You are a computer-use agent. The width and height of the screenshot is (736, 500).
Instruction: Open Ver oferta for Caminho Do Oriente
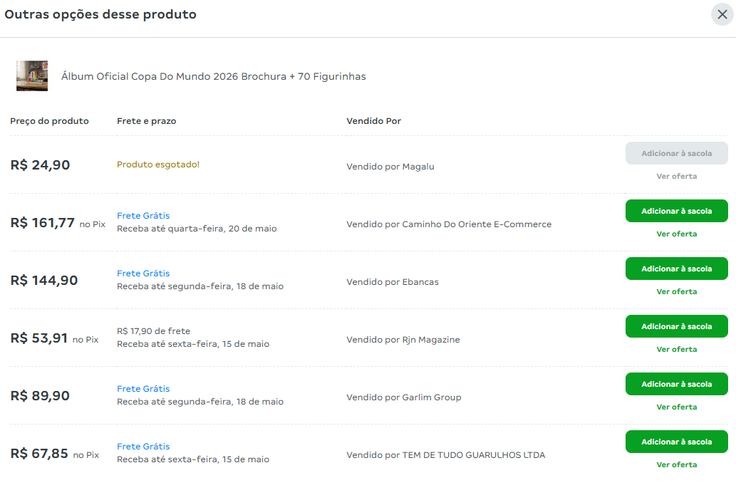pyautogui.click(x=676, y=234)
